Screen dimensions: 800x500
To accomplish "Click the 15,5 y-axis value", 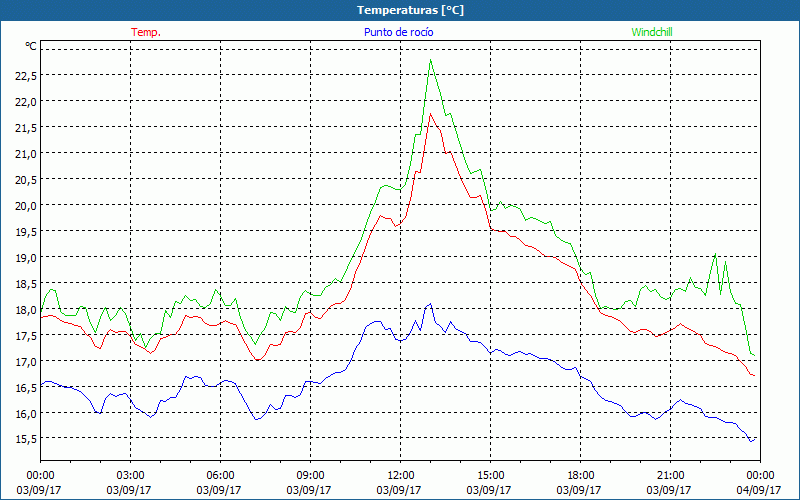I will click(x=26, y=439).
